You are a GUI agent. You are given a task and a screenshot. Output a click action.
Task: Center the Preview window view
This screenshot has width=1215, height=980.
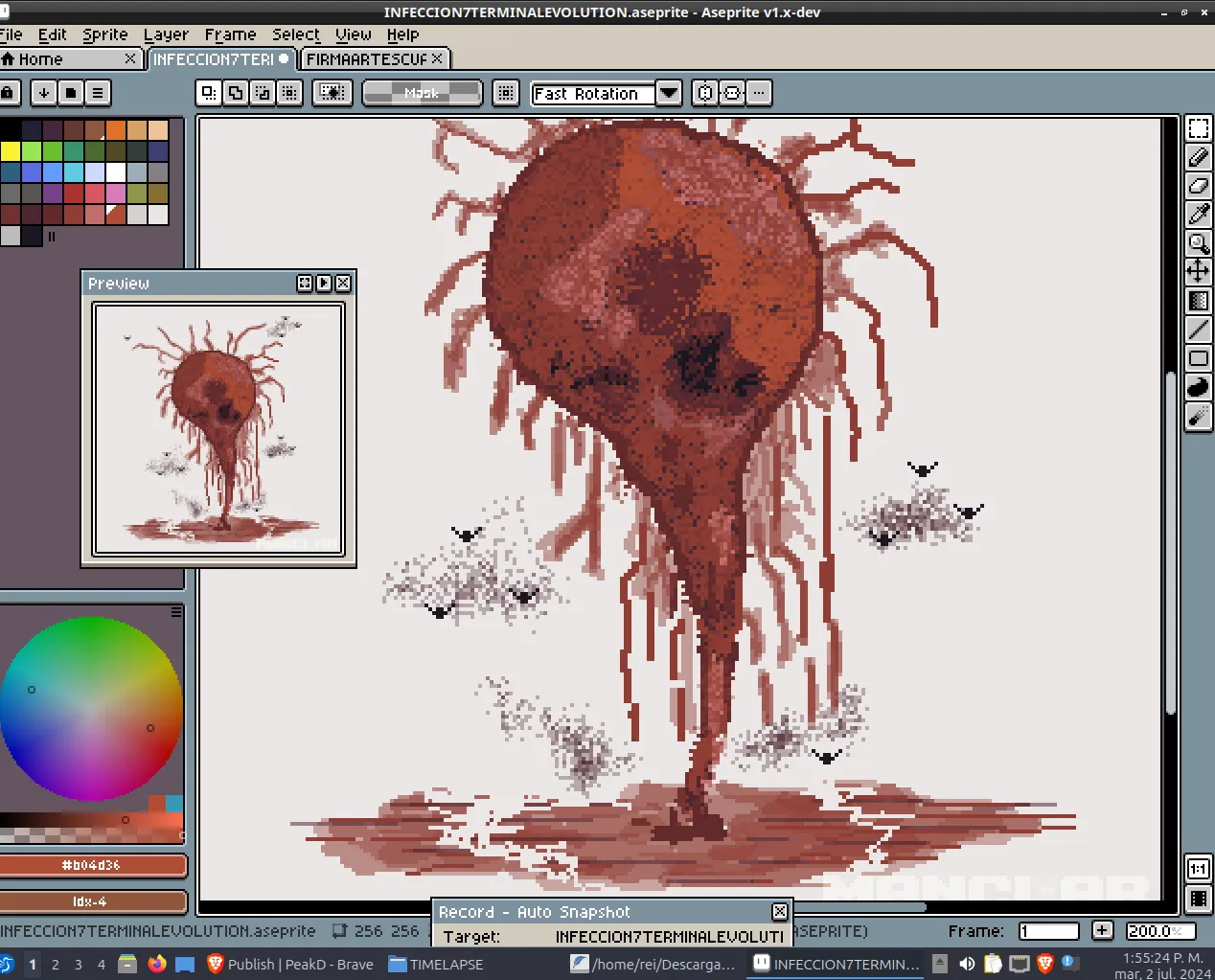click(x=305, y=284)
